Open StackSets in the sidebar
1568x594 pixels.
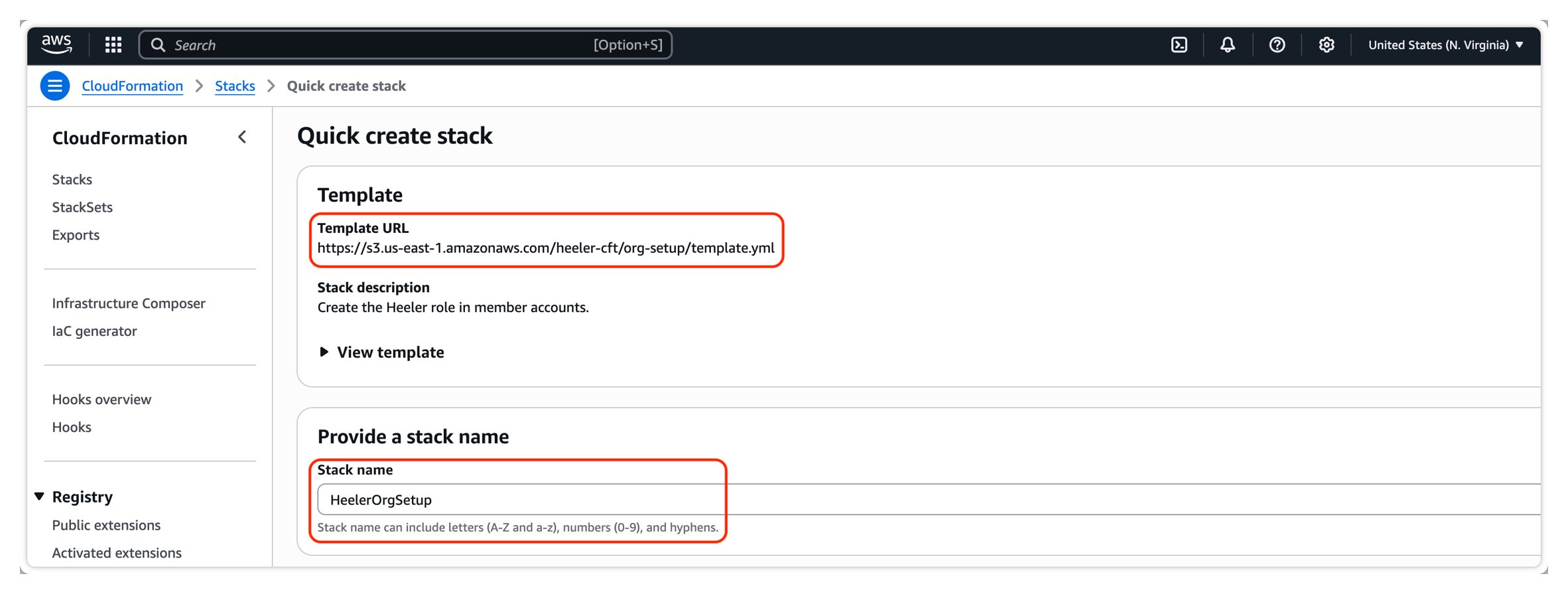82,207
